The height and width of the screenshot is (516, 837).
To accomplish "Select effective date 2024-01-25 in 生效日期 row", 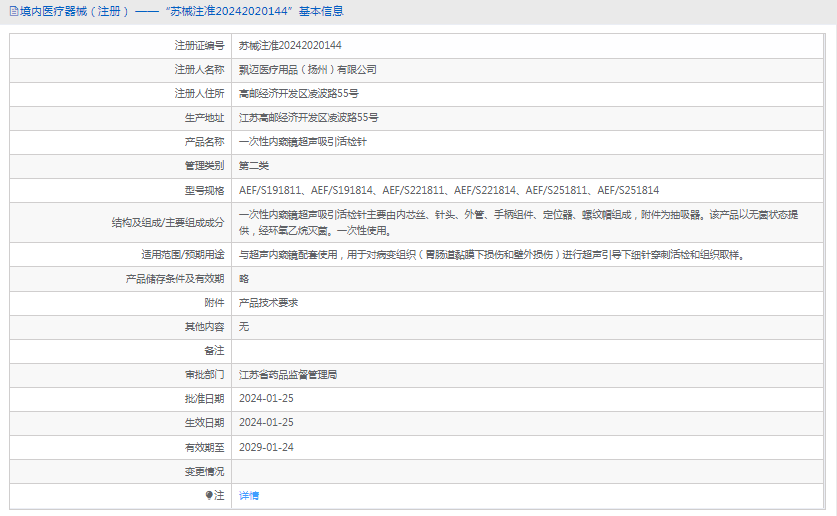I will (x=266, y=423).
